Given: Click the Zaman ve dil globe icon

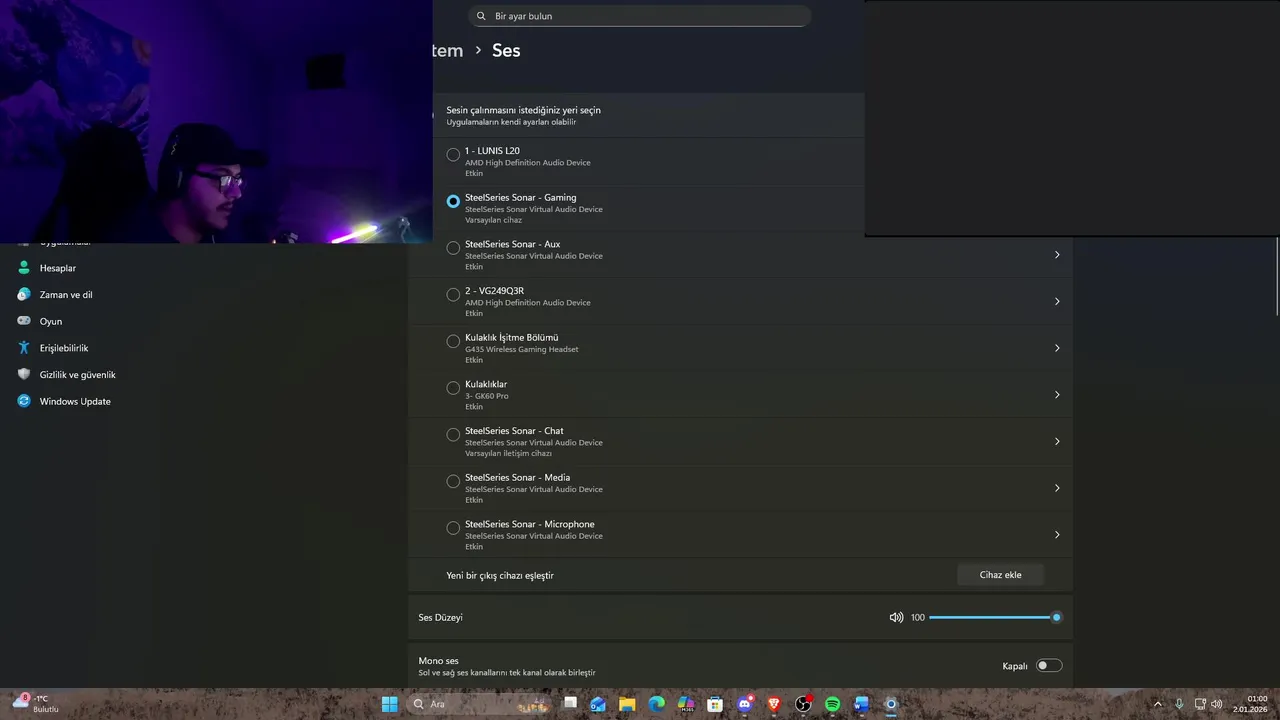Looking at the screenshot, I should 24,295.
